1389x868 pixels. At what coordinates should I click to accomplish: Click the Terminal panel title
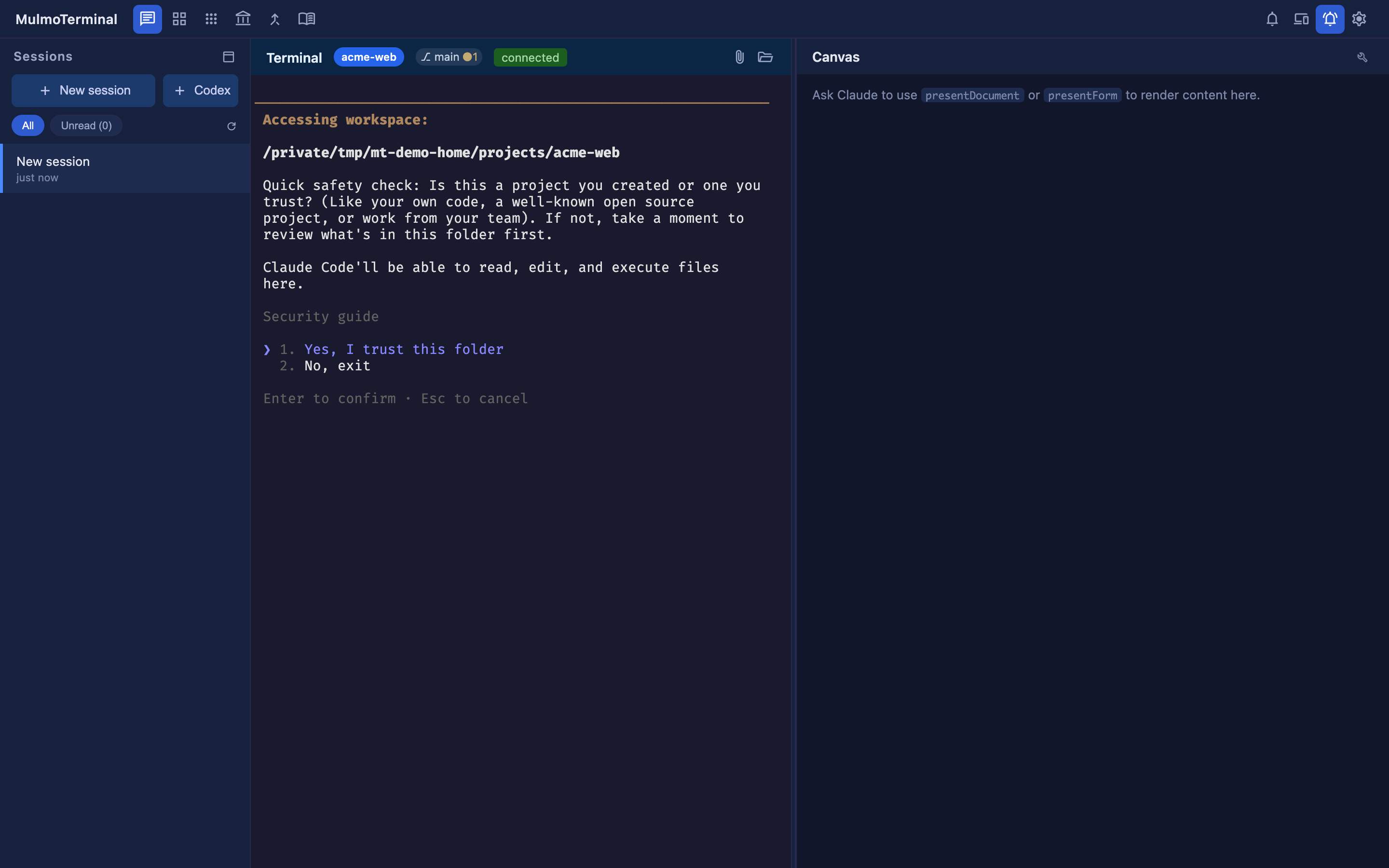point(294,57)
